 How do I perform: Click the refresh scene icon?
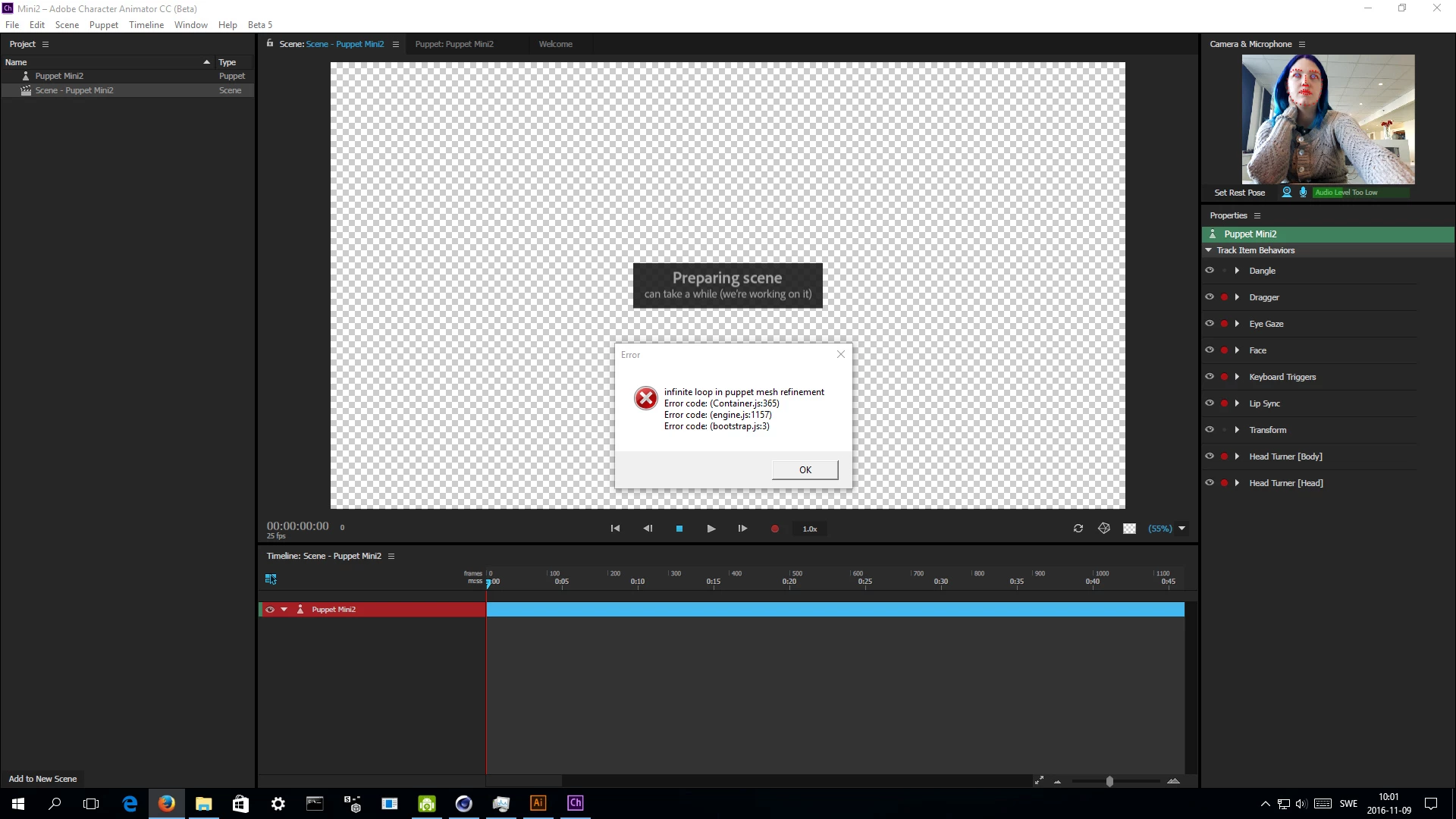pyautogui.click(x=1078, y=529)
